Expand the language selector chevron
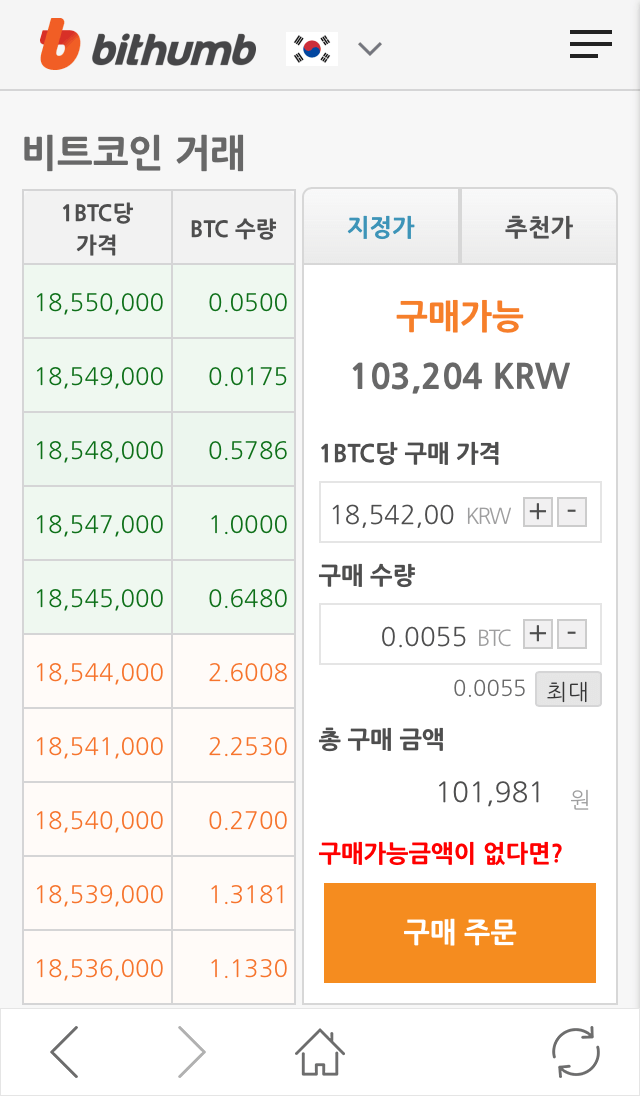Viewport: 640px width, 1096px height. tap(370, 47)
